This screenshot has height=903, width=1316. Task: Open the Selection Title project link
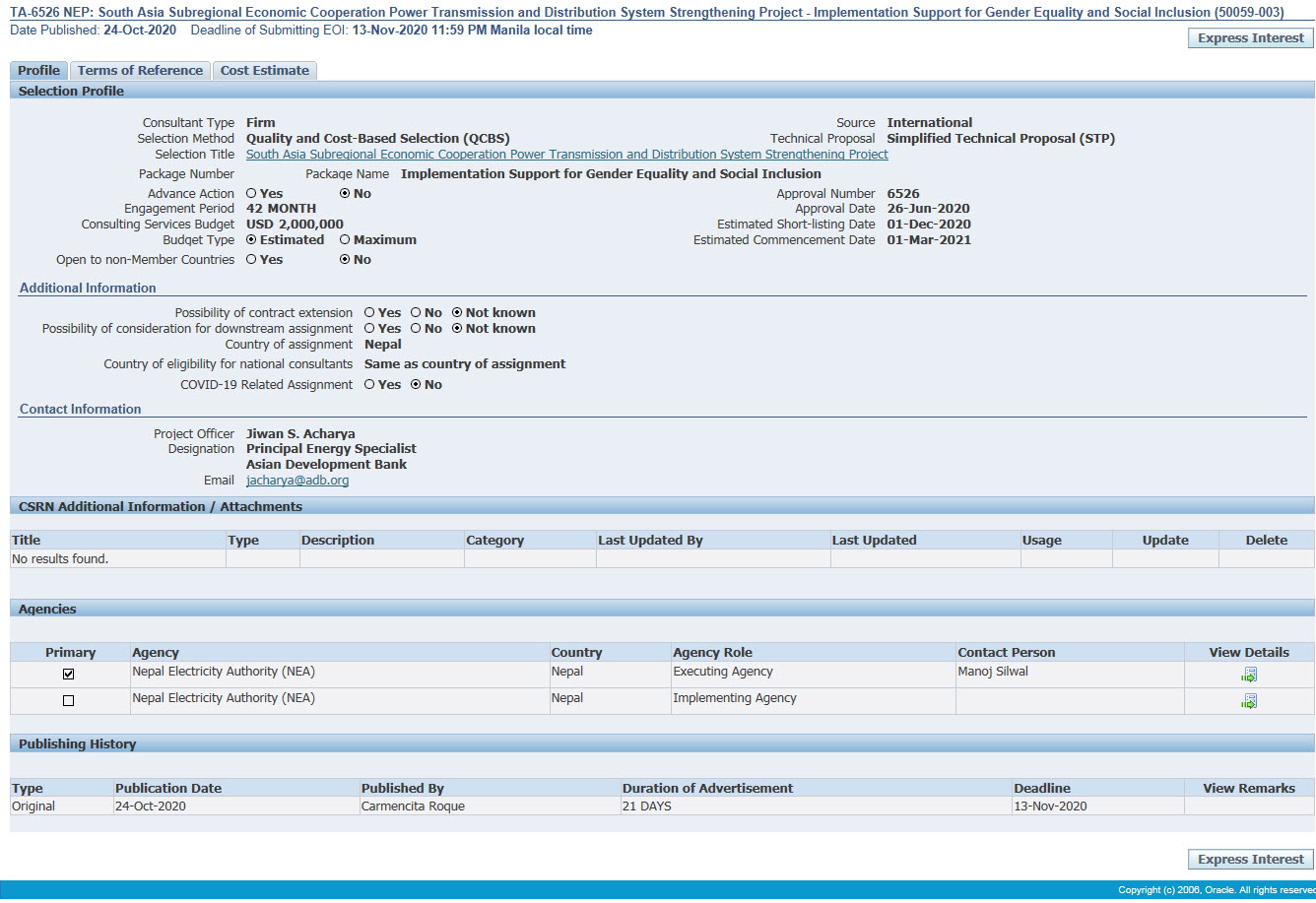pyautogui.click(x=567, y=155)
